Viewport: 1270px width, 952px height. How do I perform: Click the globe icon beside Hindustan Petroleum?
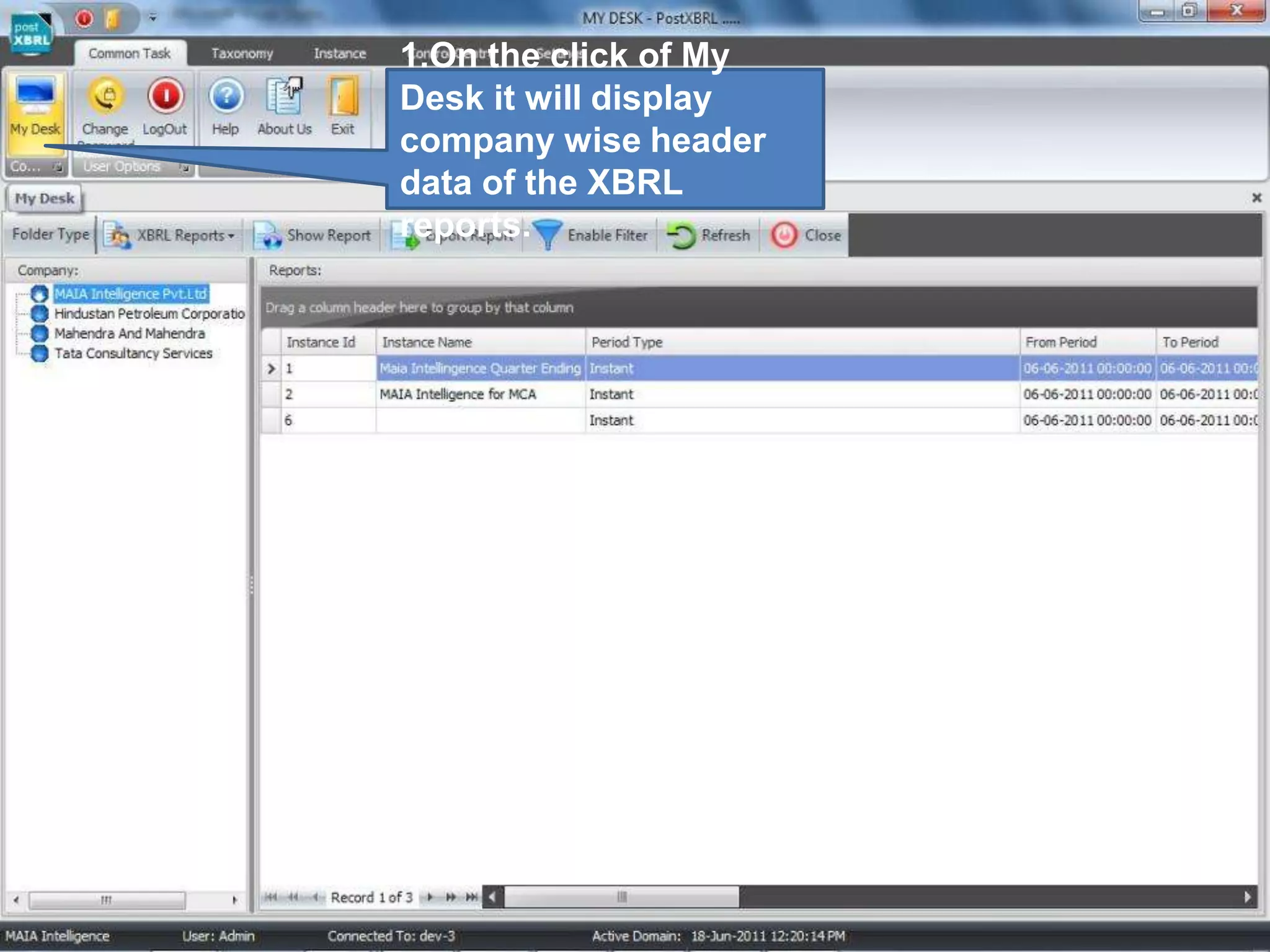point(40,314)
